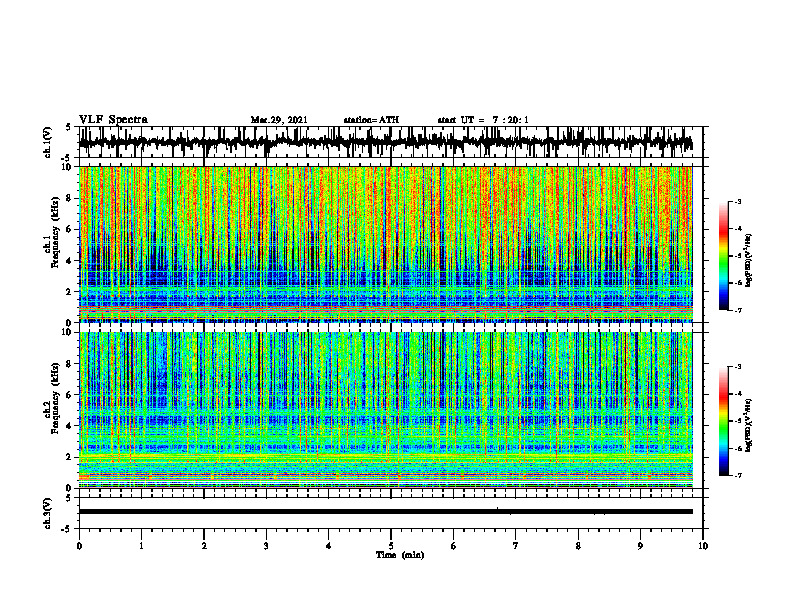Click the ch.2 frequency axis "8" tick label
The image size is (792, 612).
[x=69, y=364]
